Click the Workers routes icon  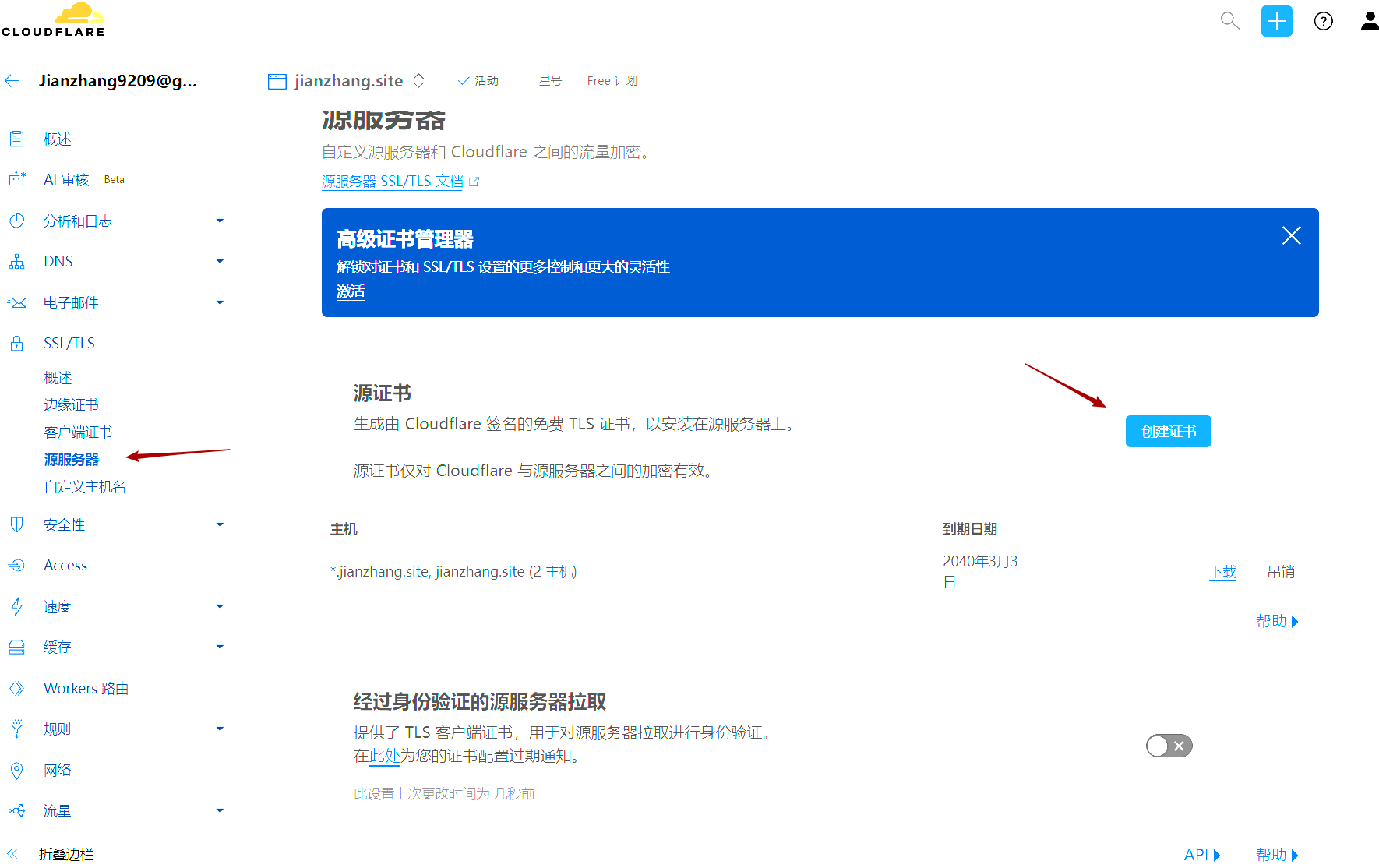[16, 689]
